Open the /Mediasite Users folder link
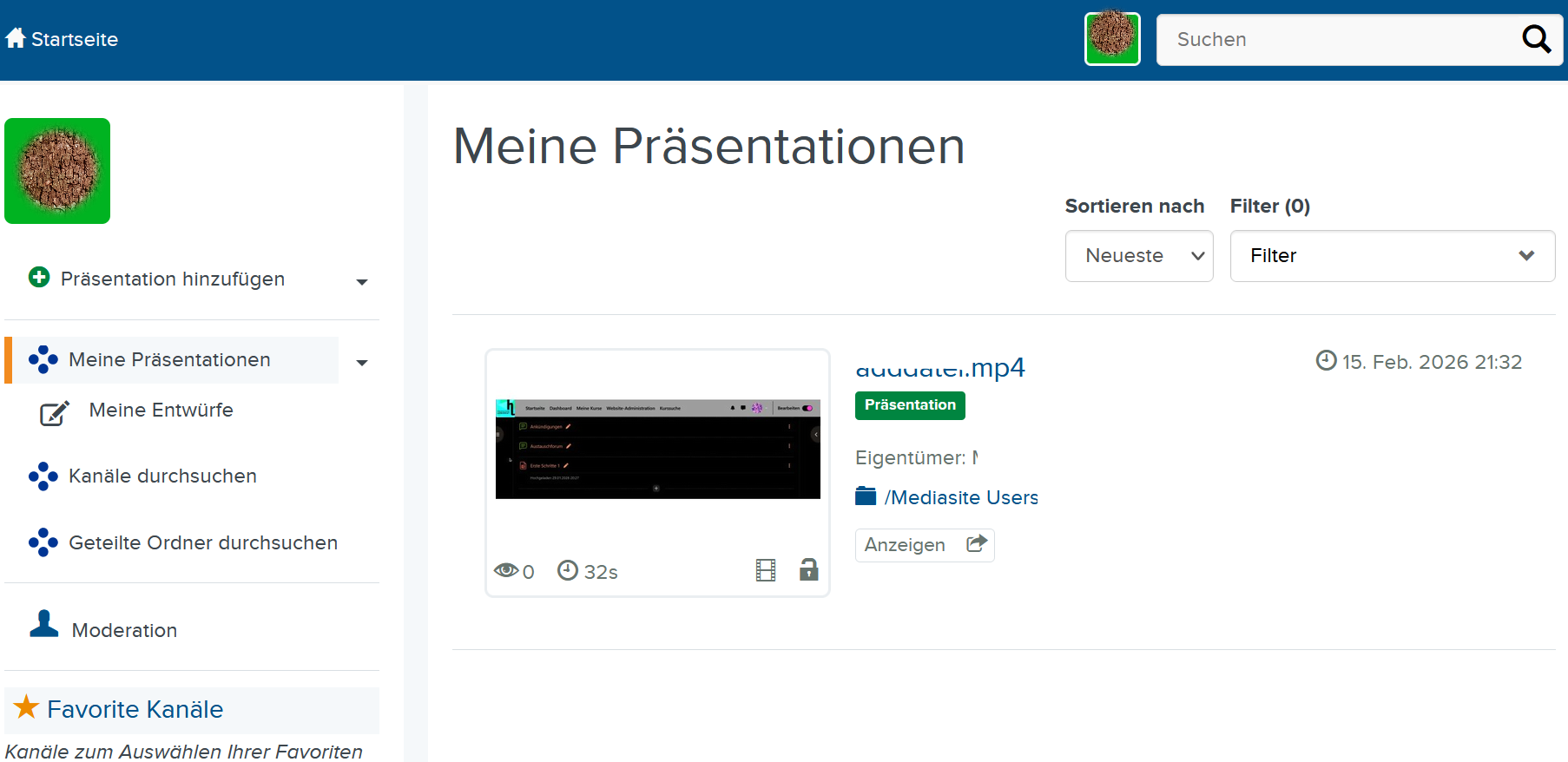Screen dimensions: 1568x762 [961, 497]
